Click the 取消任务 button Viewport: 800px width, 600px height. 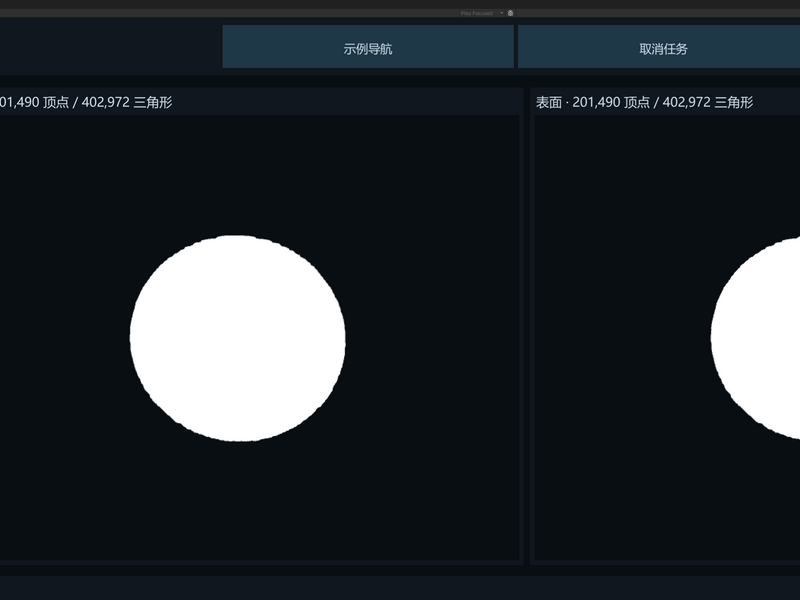coord(663,46)
